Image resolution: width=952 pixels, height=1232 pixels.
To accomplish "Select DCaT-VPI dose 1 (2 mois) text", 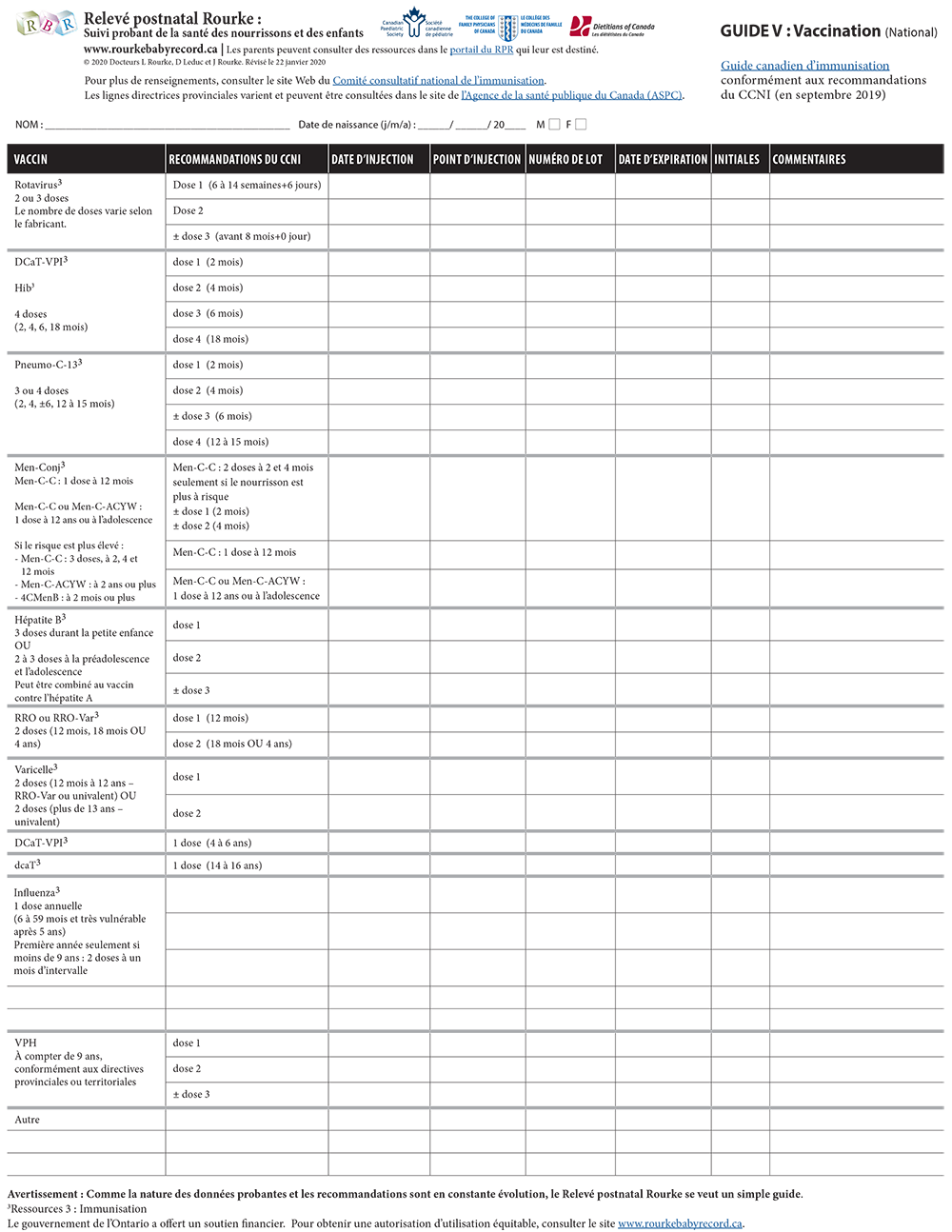I will (208, 262).
